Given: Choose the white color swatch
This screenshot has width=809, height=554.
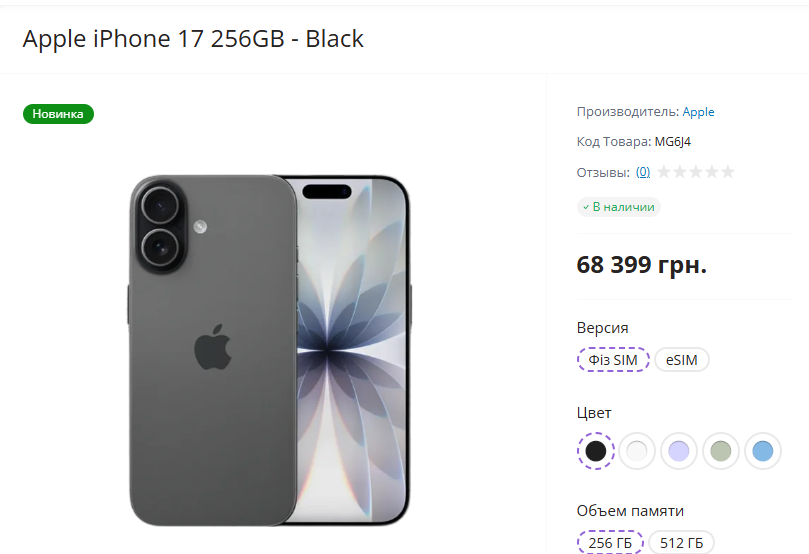Looking at the screenshot, I should tap(636, 451).
